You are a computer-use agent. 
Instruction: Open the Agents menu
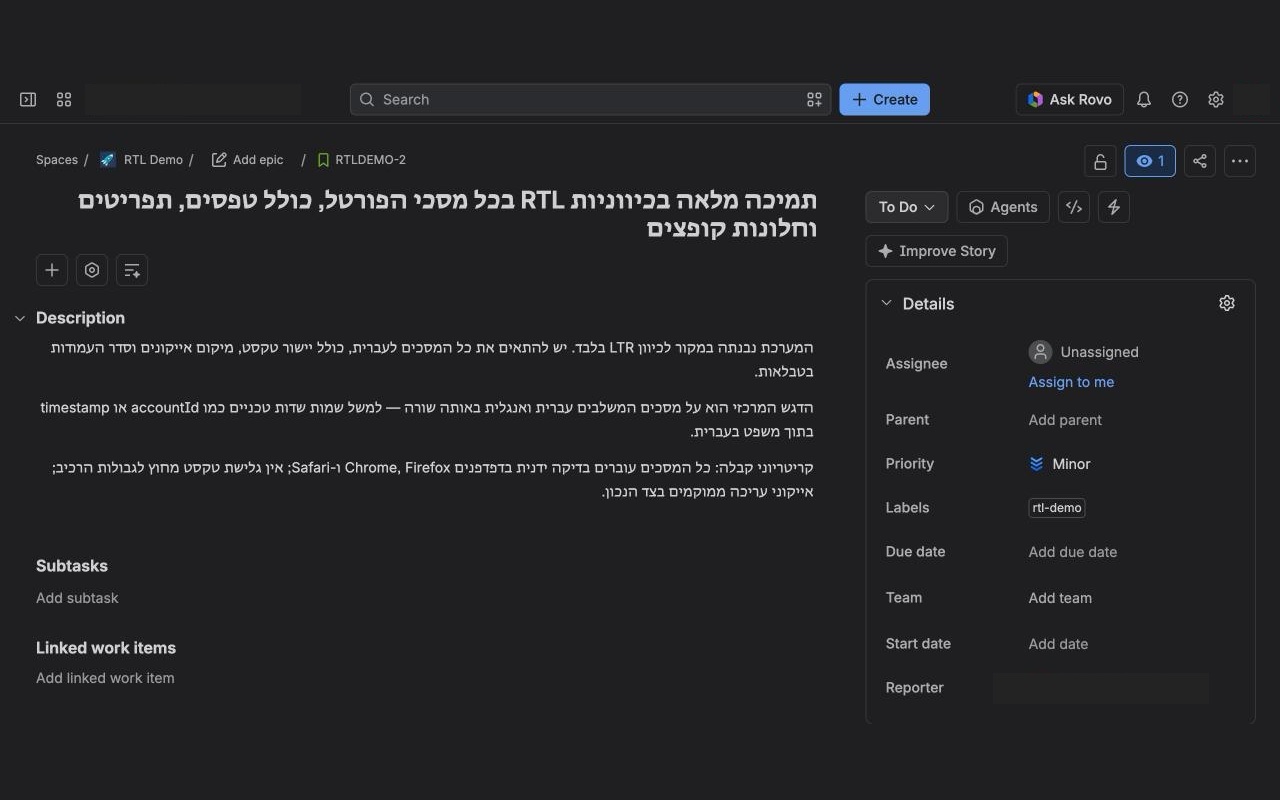coord(1003,207)
